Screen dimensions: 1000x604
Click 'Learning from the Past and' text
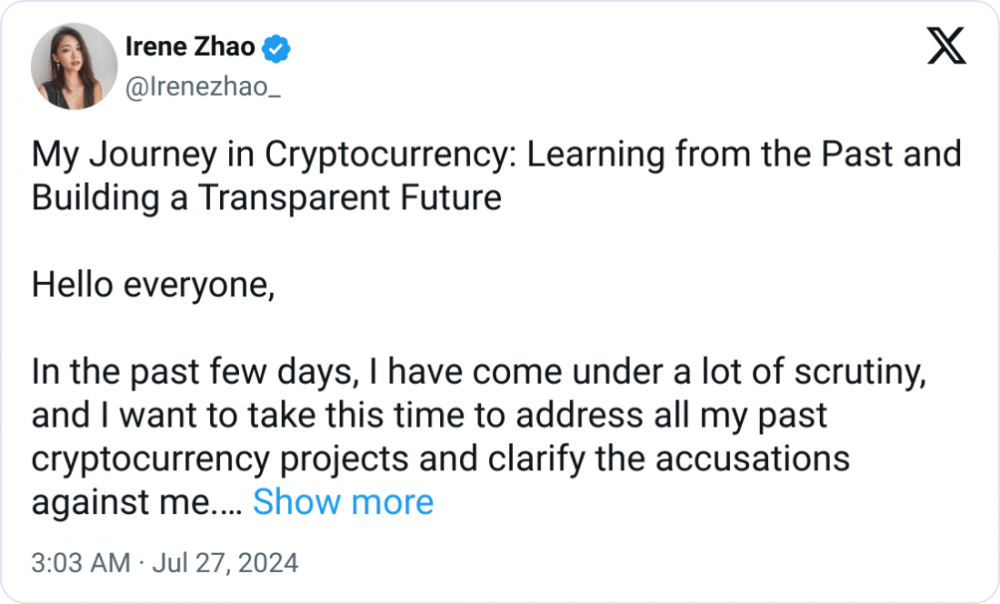pos(744,154)
